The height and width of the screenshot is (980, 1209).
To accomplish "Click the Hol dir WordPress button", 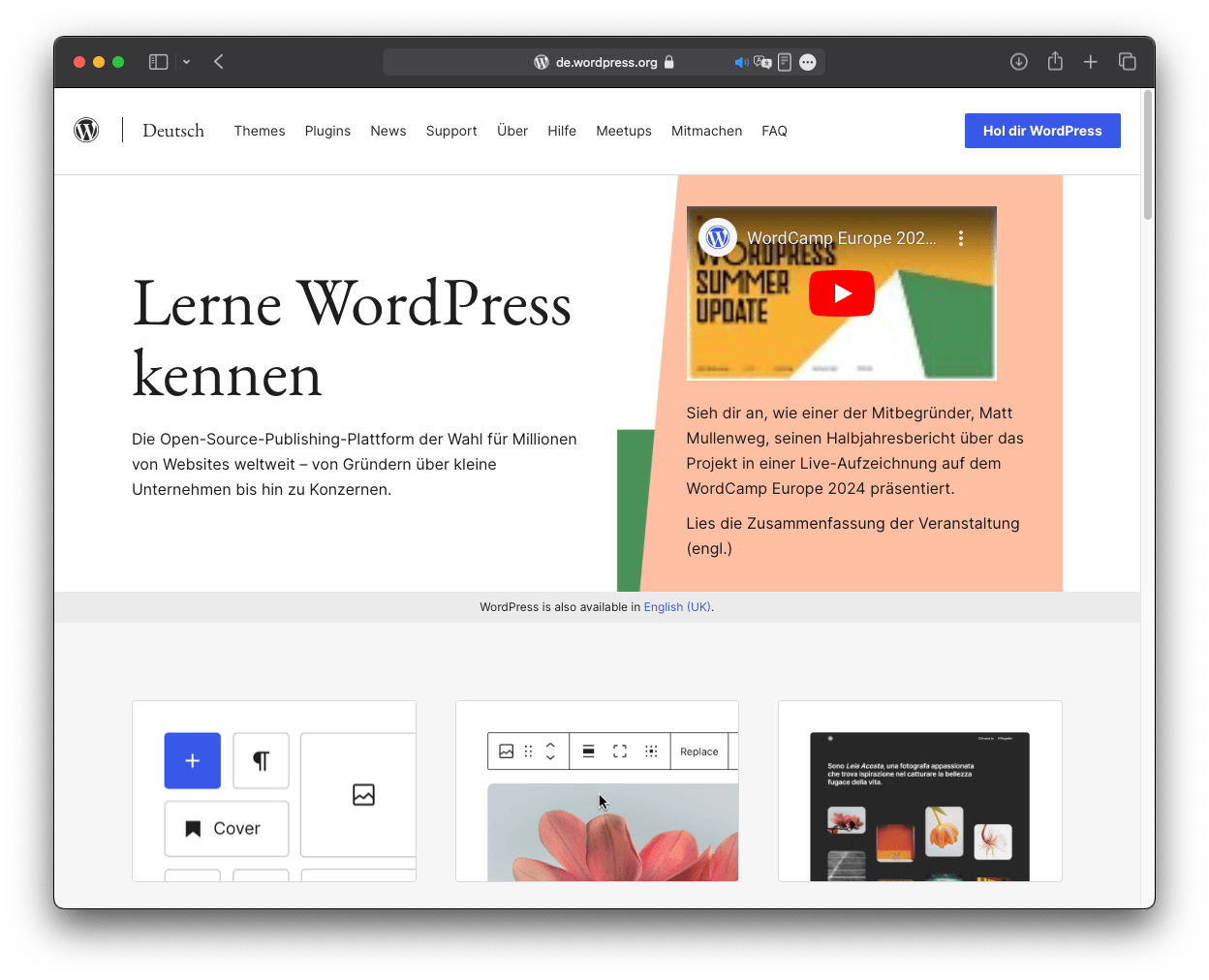I will [1042, 130].
